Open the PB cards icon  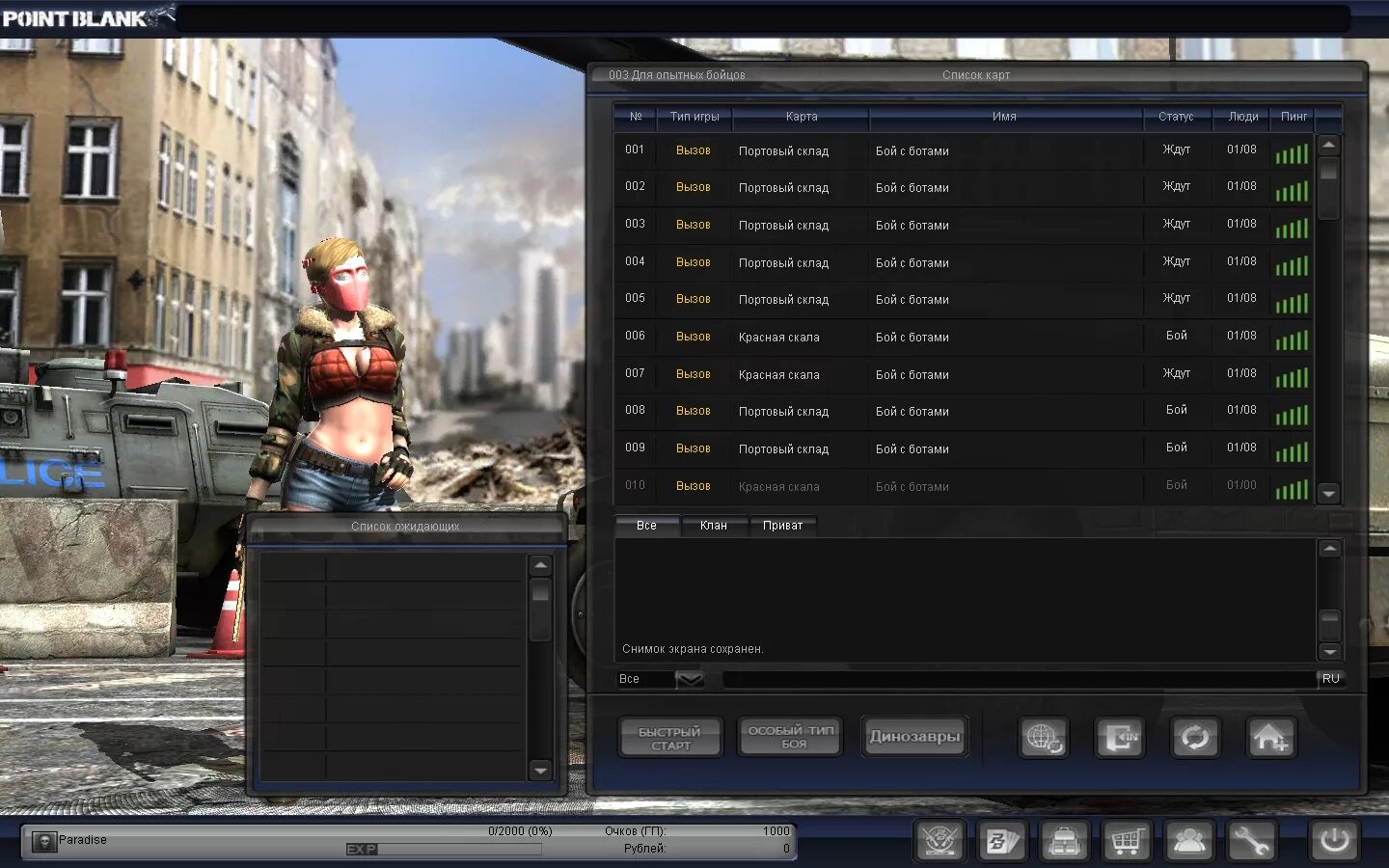(x=1001, y=841)
